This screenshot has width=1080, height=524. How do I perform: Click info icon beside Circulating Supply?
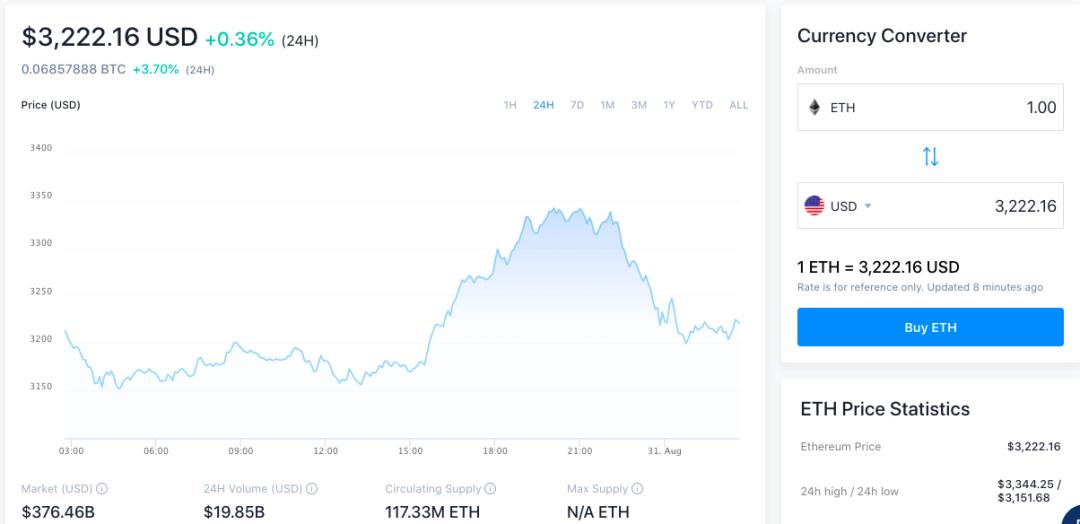click(x=490, y=489)
